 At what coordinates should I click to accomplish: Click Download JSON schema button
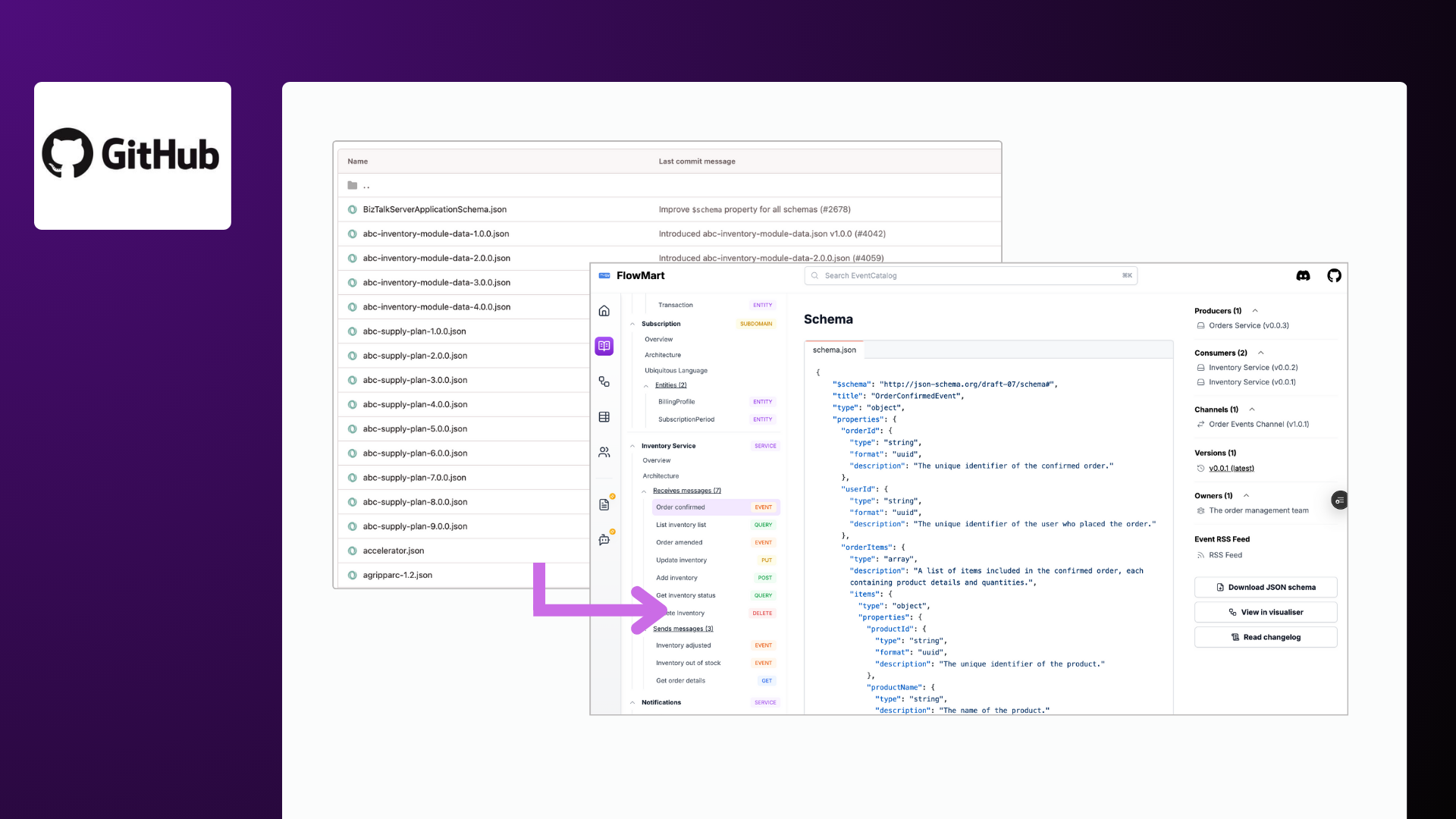pyautogui.click(x=1265, y=587)
